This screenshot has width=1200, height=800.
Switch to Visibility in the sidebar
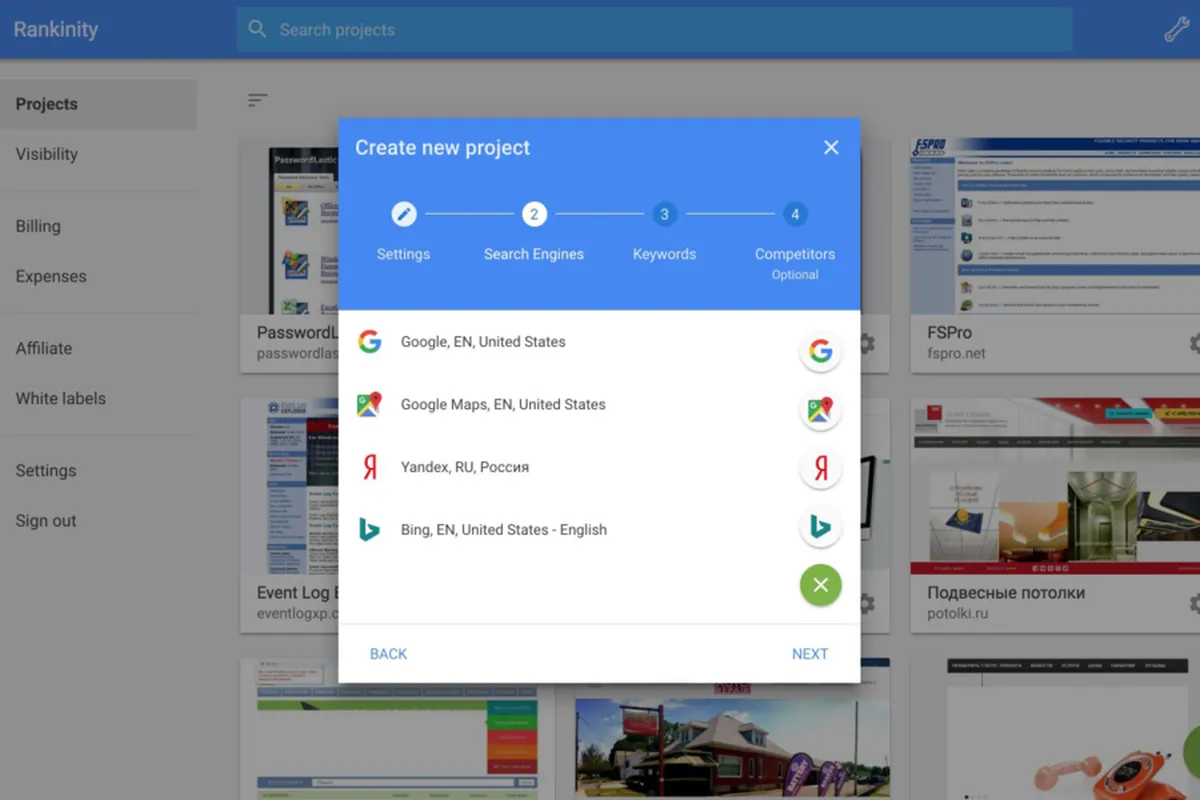coord(98,154)
